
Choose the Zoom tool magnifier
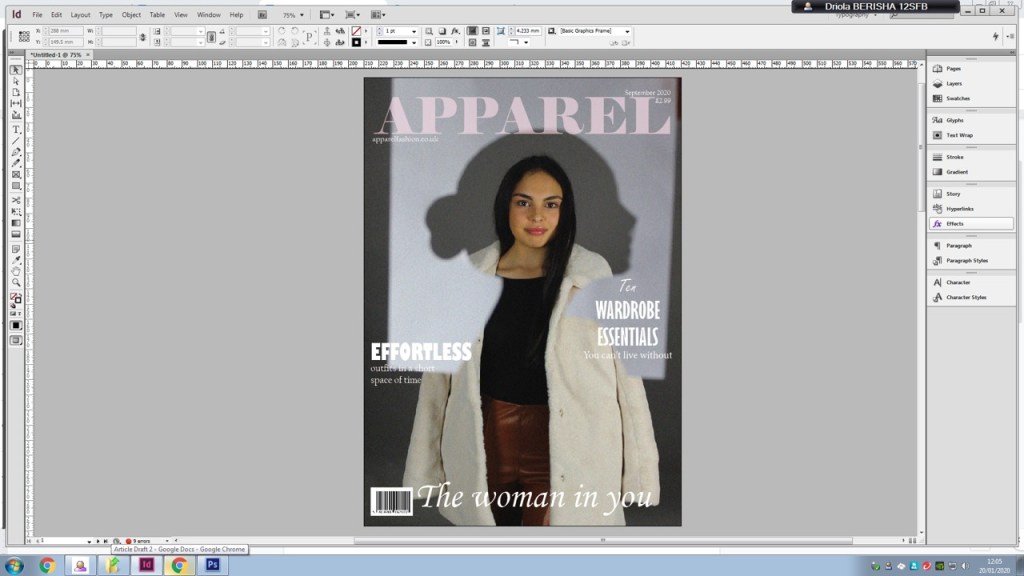16,282
